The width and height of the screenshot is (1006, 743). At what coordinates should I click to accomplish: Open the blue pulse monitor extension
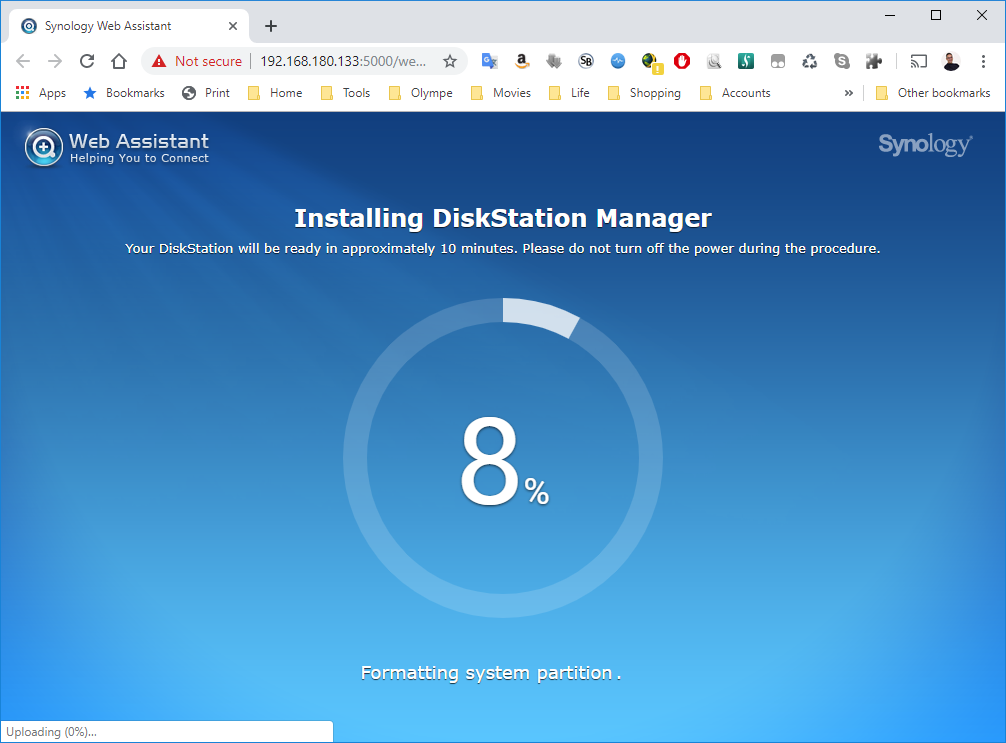pos(618,61)
